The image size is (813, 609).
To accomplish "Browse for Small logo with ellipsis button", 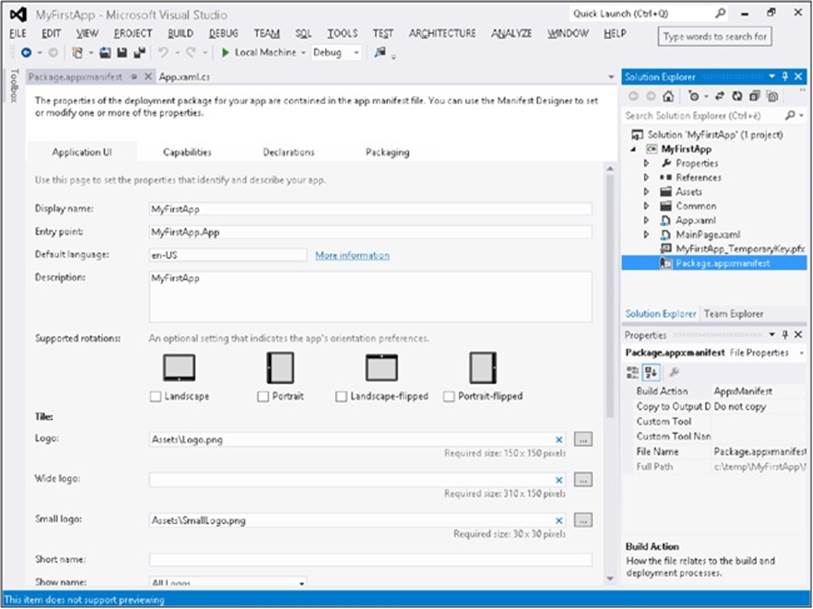I will [x=583, y=520].
